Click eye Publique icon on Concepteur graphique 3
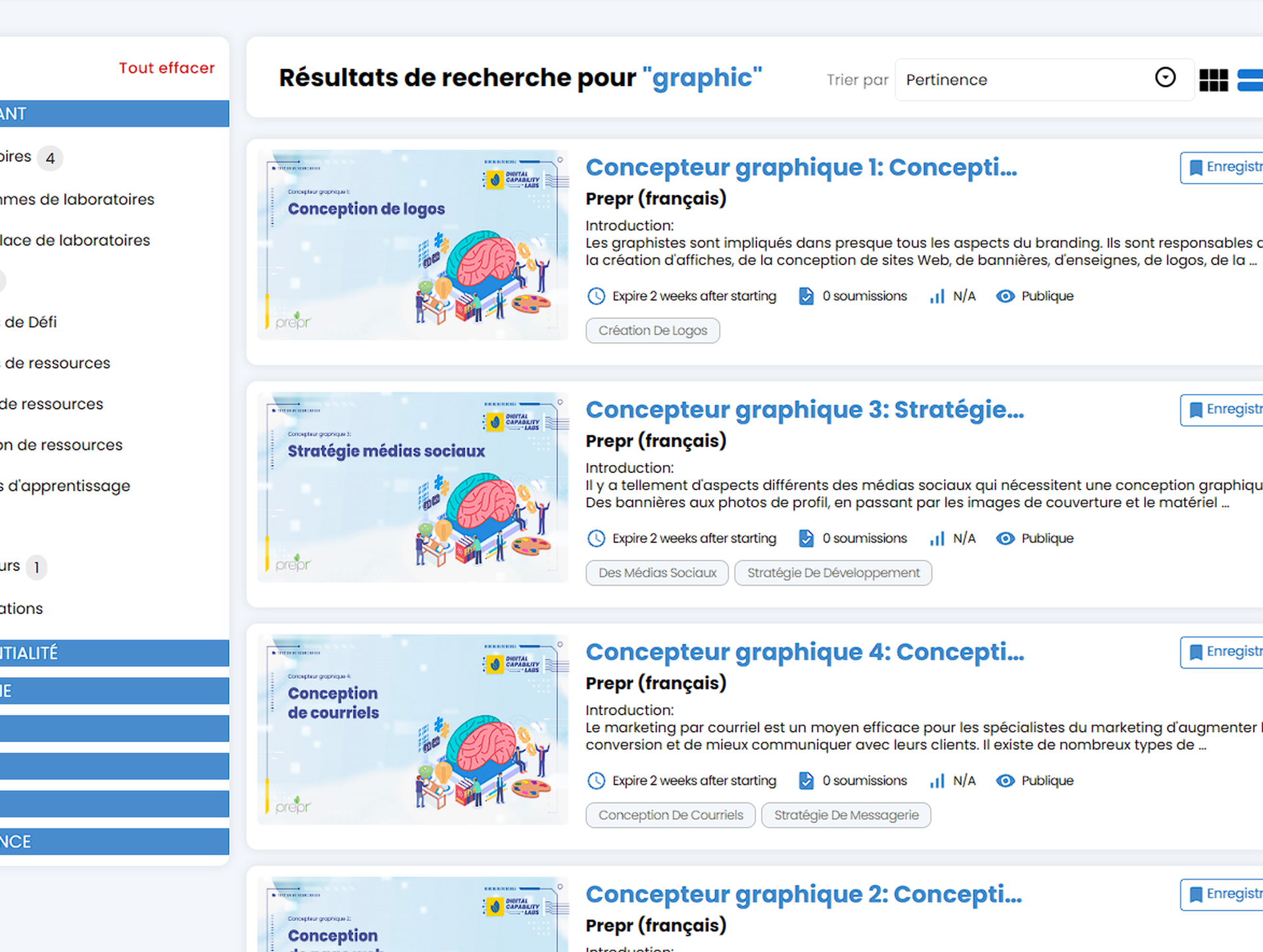The width and height of the screenshot is (1263, 952). pos(1005,538)
